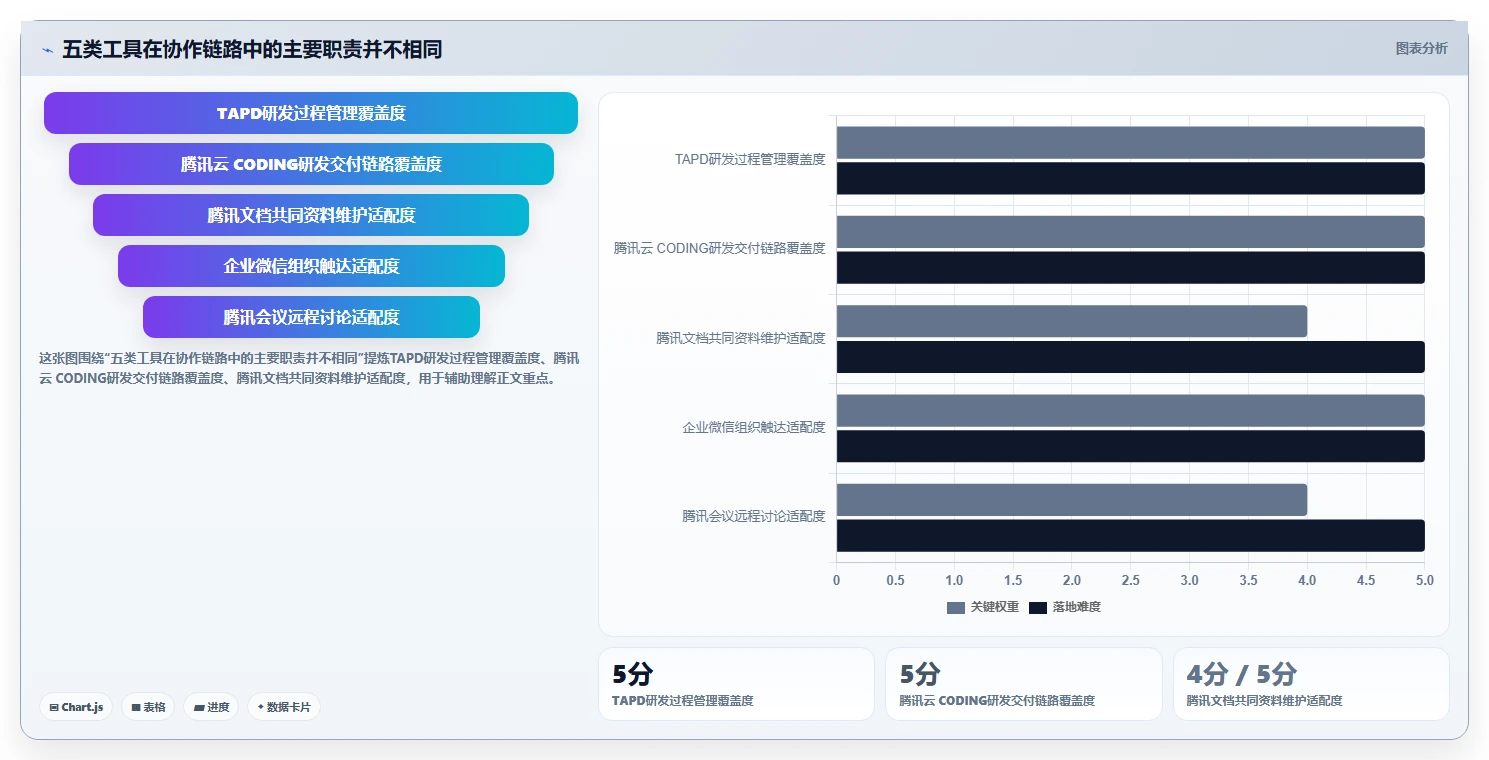
Task: Click the dark 落地难度 legend color swatch
Action: pyautogui.click(x=1038, y=608)
